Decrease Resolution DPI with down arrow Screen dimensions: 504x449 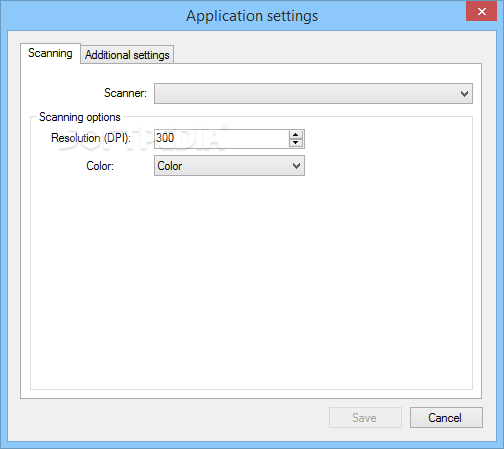tap(295, 143)
